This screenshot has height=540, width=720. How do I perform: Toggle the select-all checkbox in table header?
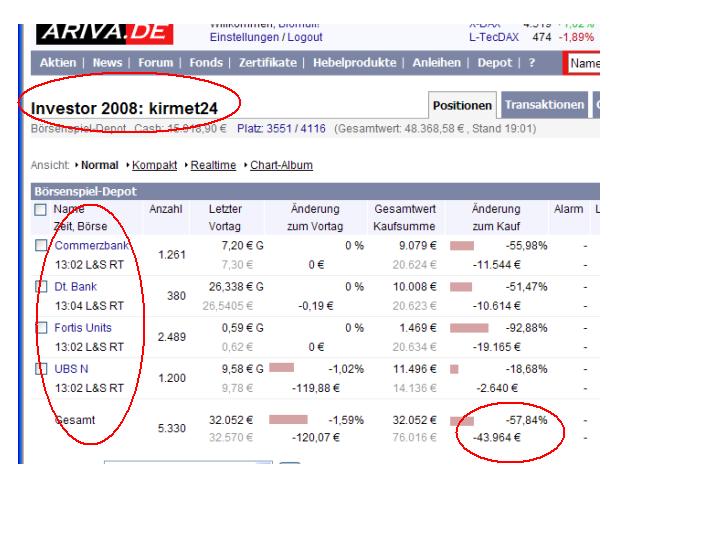click(40, 210)
